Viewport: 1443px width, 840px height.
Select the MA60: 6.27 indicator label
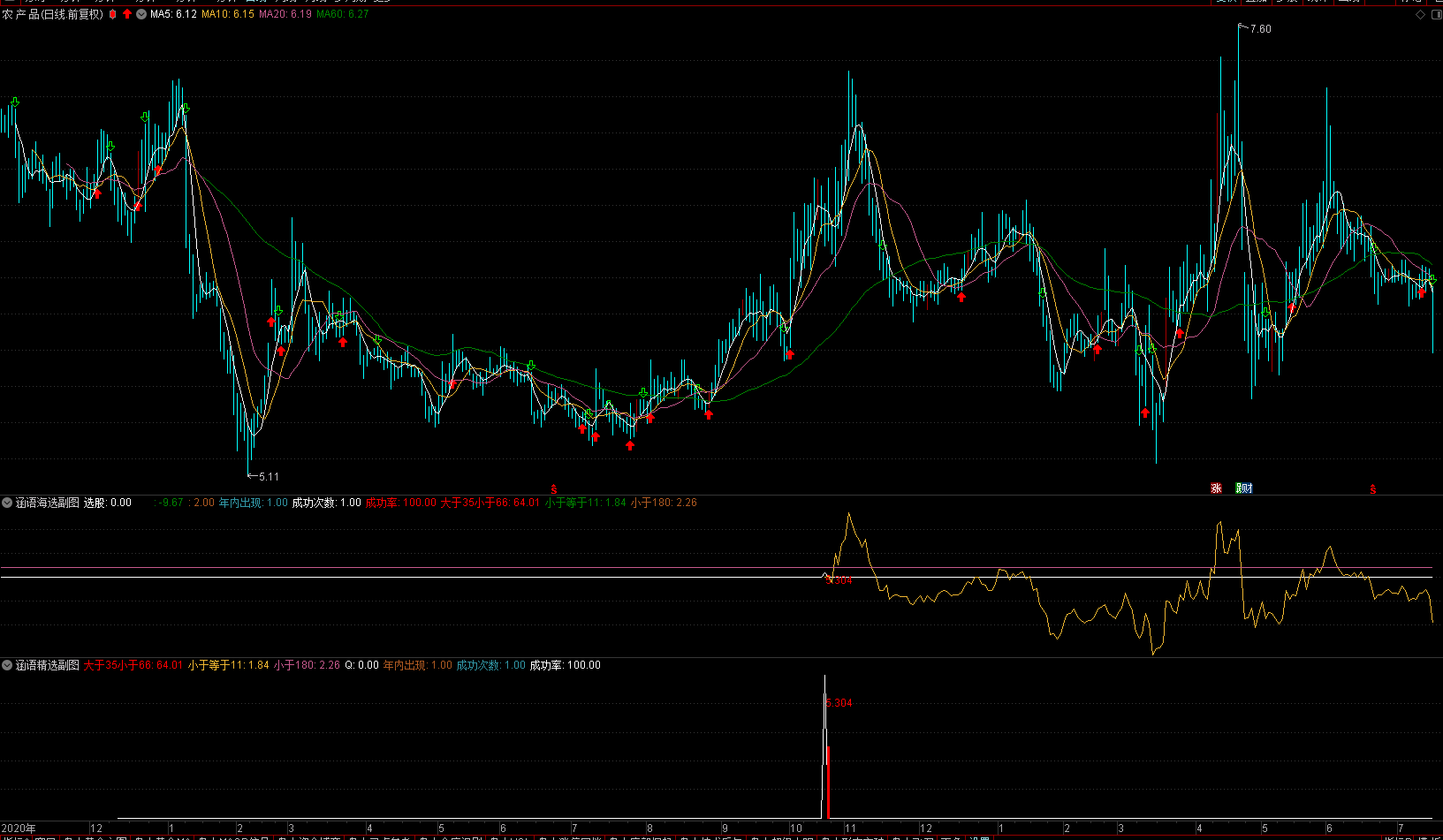[343, 14]
